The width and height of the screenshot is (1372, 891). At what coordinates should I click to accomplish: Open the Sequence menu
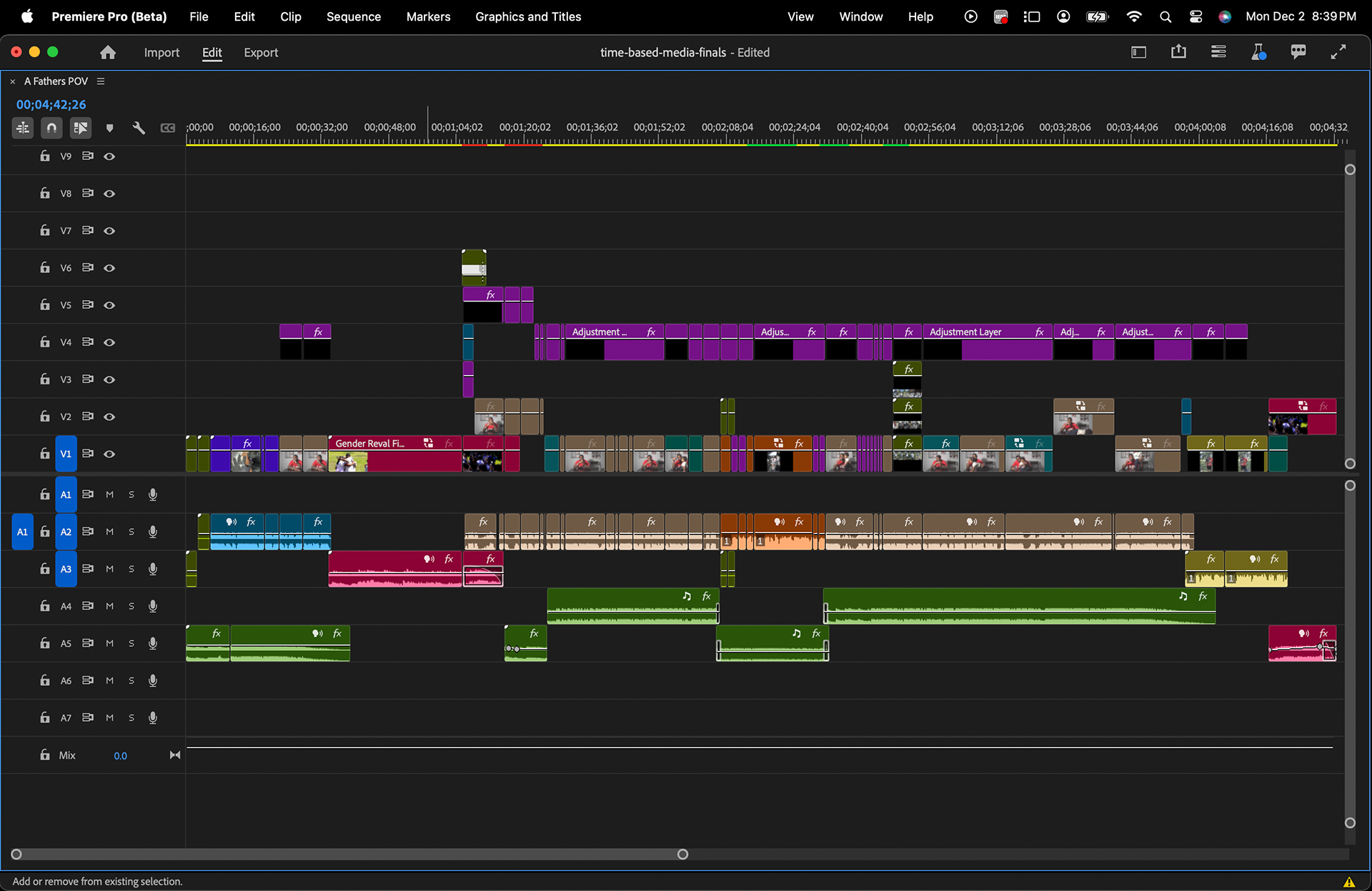[353, 16]
